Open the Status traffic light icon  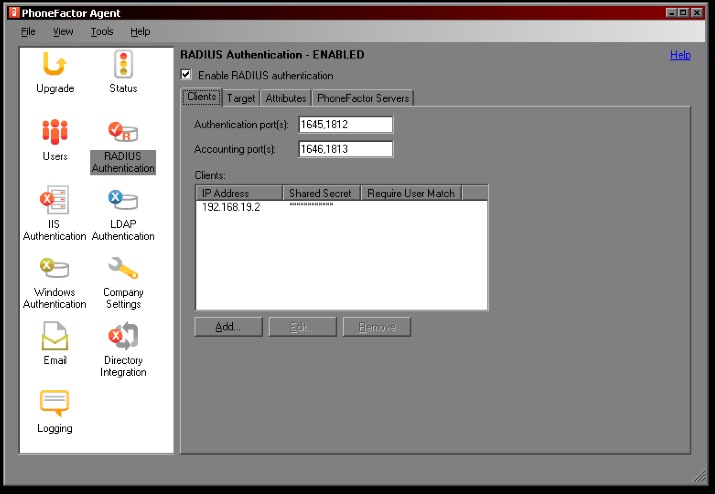(x=123, y=66)
